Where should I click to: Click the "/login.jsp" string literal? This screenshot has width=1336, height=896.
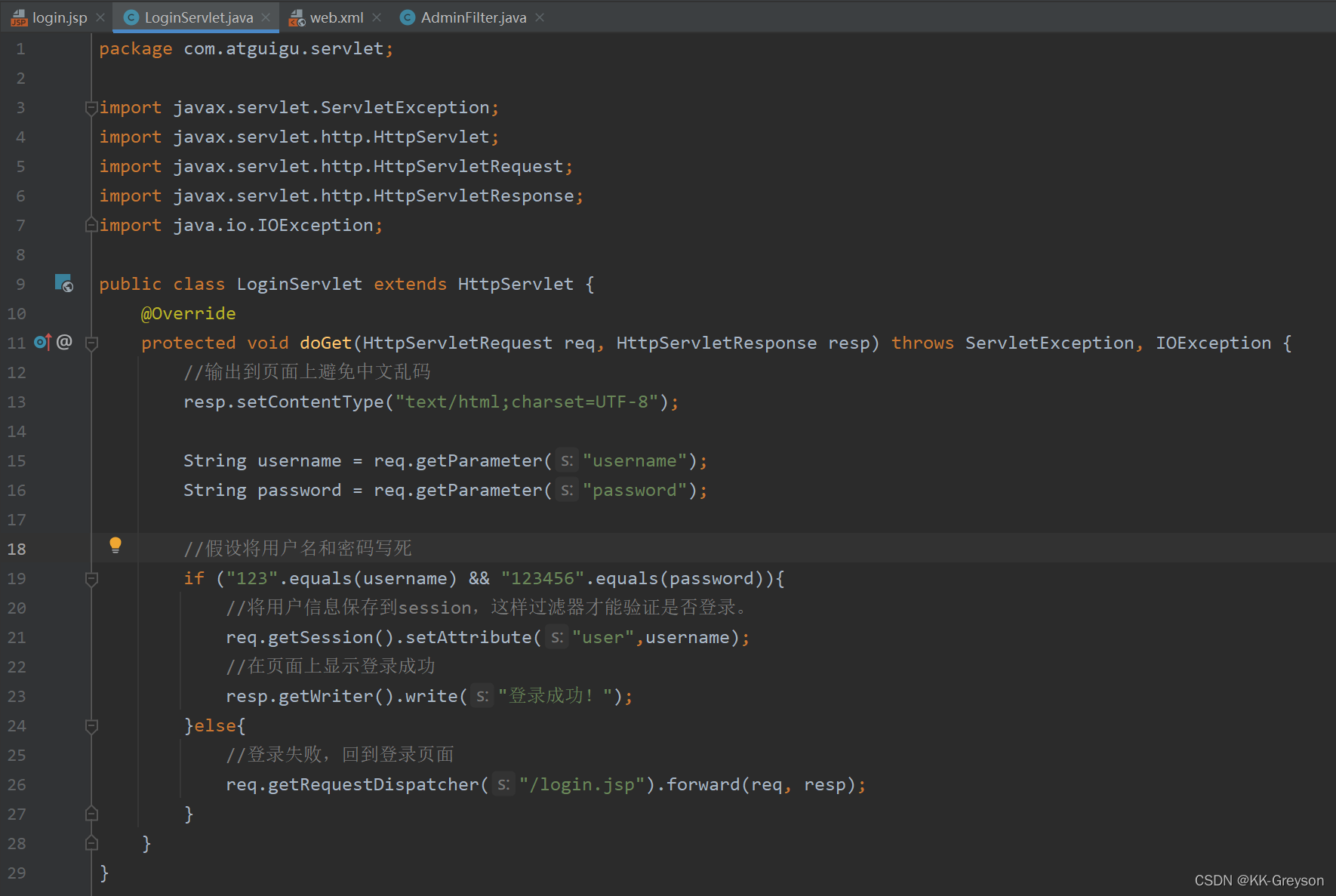(x=582, y=784)
